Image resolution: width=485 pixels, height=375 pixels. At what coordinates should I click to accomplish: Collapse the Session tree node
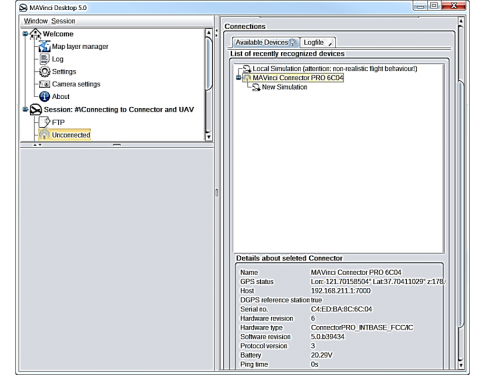point(25,109)
